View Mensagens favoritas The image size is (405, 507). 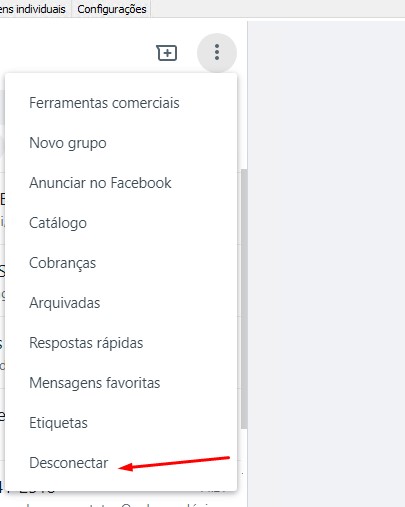click(121, 383)
